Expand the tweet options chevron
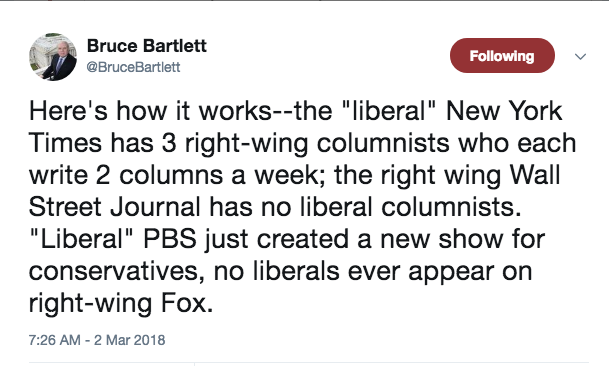This screenshot has height=366, width=609. pyautogui.click(x=580, y=57)
